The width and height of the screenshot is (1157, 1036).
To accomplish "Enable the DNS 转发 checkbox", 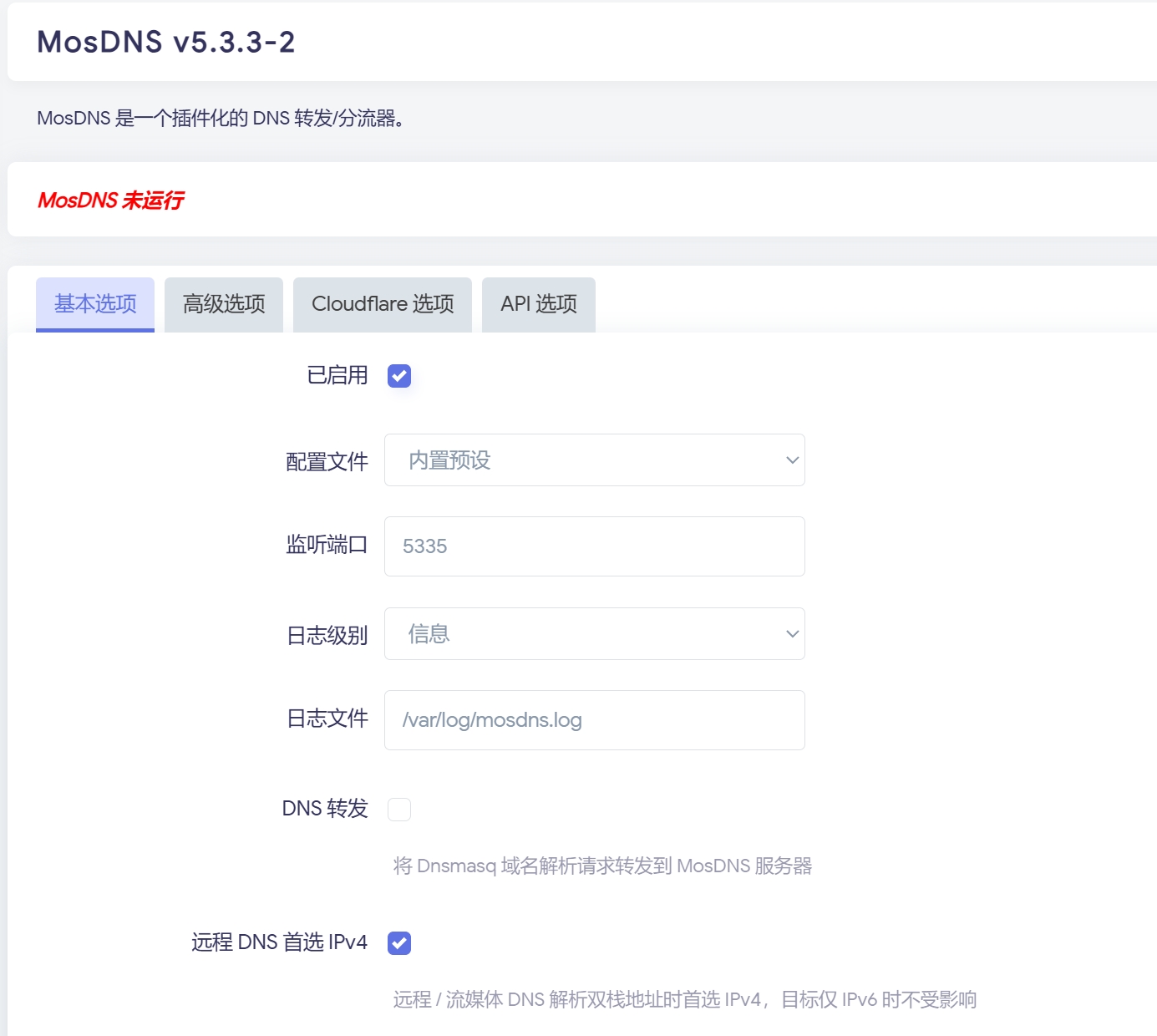I will 399,809.
